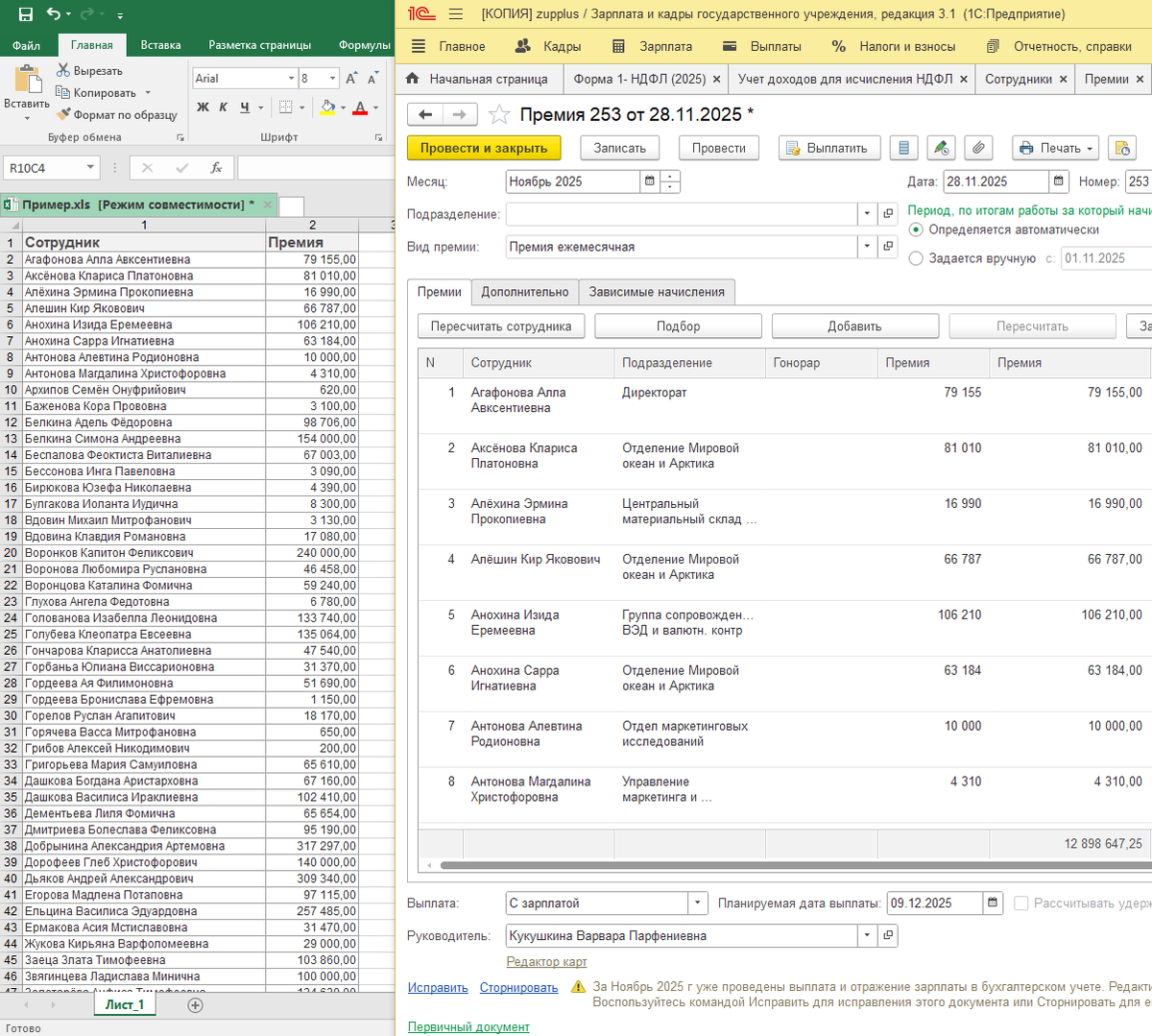Apply cell borders using the borders icon

(x=285, y=108)
